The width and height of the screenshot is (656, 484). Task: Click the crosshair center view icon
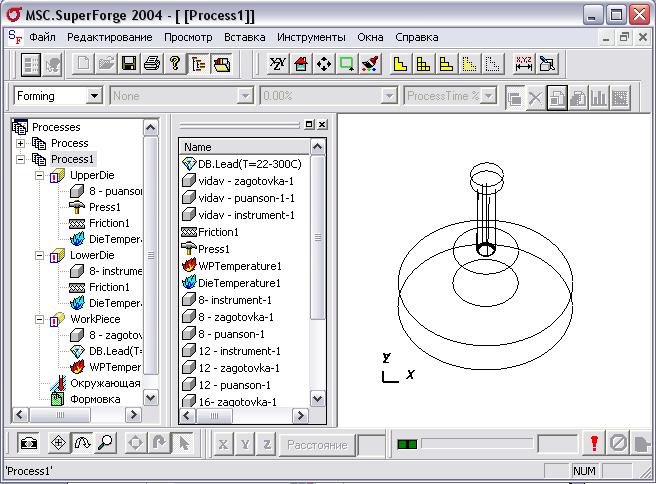[x=58, y=443]
